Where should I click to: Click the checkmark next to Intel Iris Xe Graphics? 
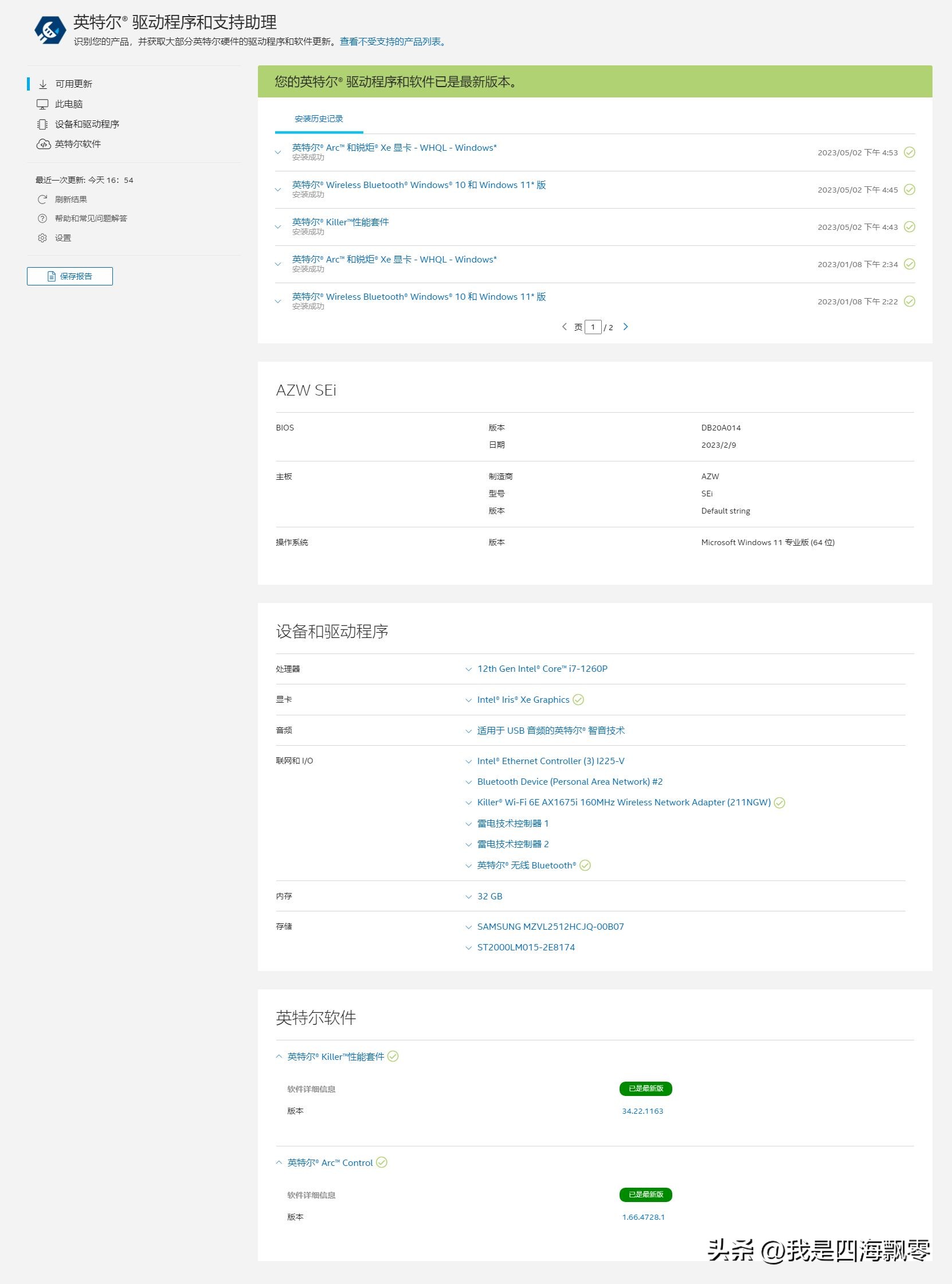pos(578,700)
